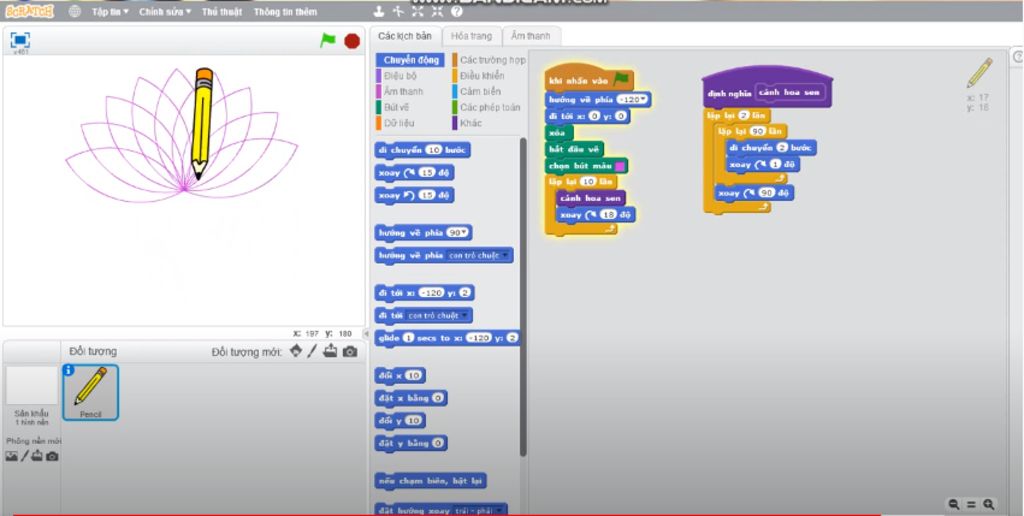Select Điệu bộ block category
The width and height of the screenshot is (1024, 516).
click(400, 76)
